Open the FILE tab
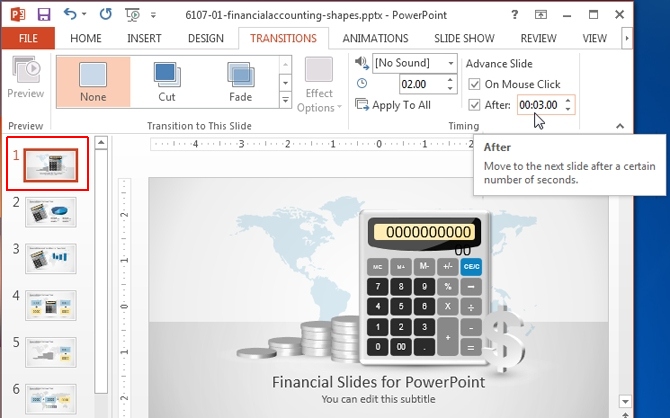This screenshot has width=670, height=418. [x=28, y=38]
